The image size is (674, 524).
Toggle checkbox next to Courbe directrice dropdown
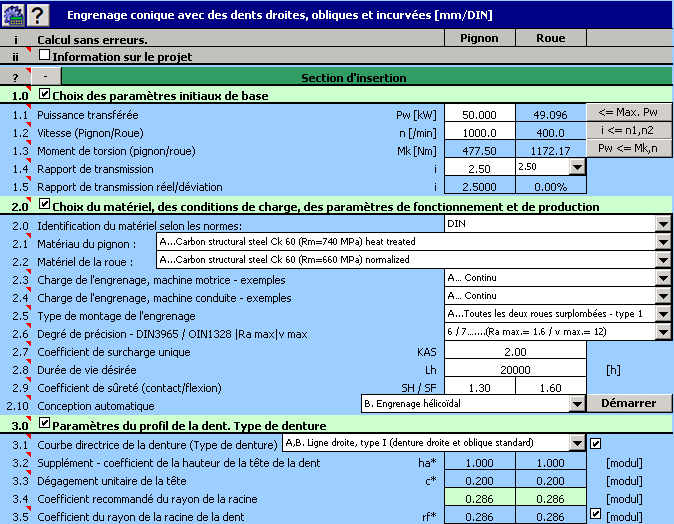(596, 443)
